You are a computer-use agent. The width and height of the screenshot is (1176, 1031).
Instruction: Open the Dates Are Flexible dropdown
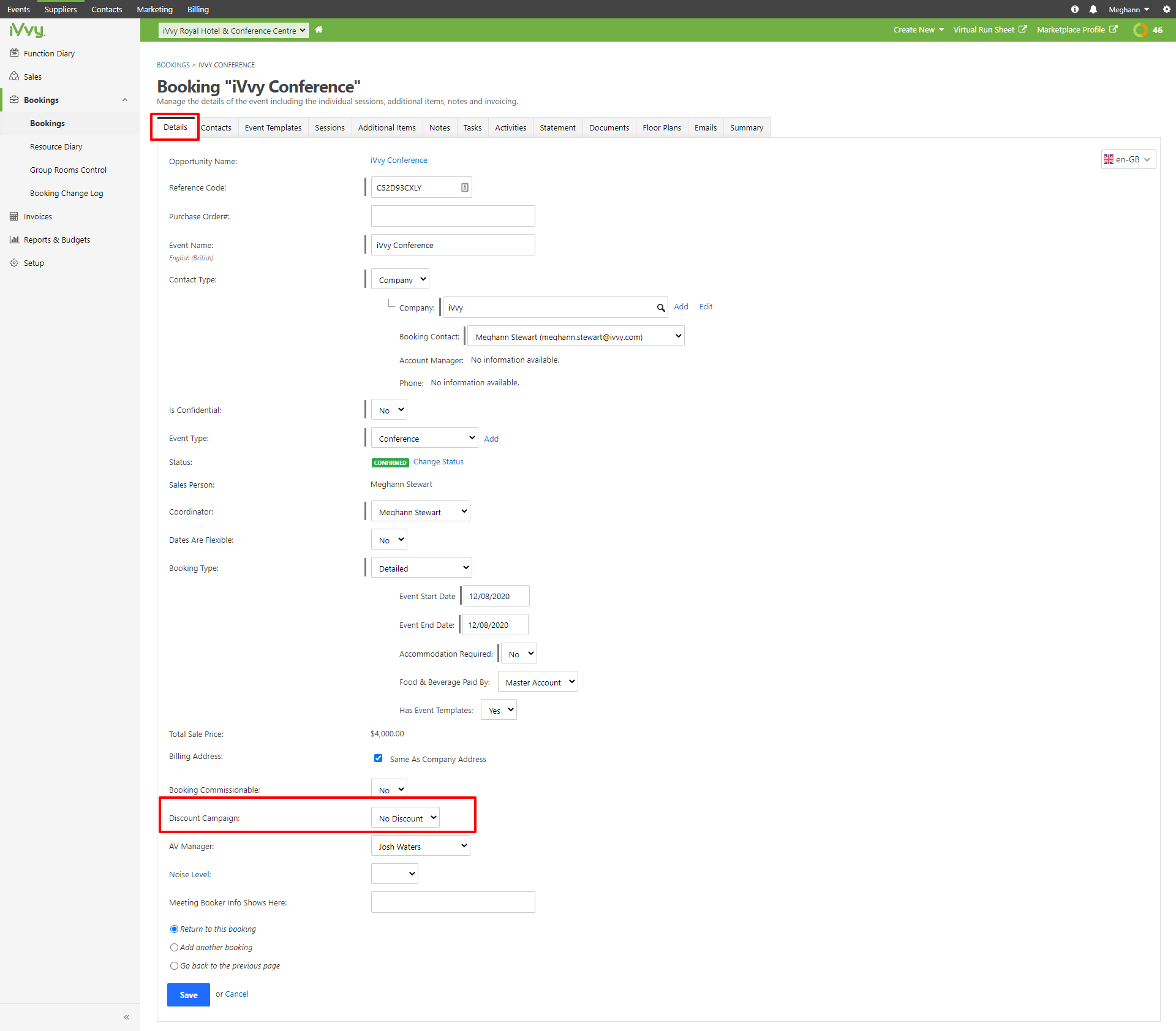coord(389,540)
